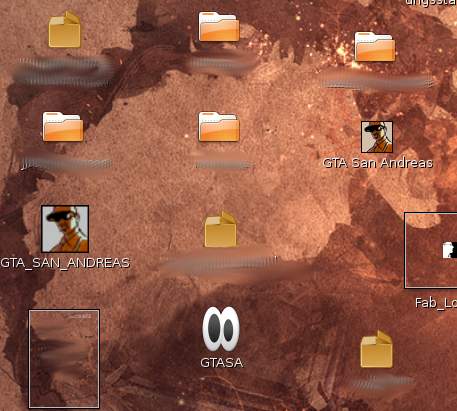Image resolution: width=457 pixels, height=411 pixels.
Task: Click the "GTA_SAN_ANDREAS" filename label
Action: tap(65, 263)
